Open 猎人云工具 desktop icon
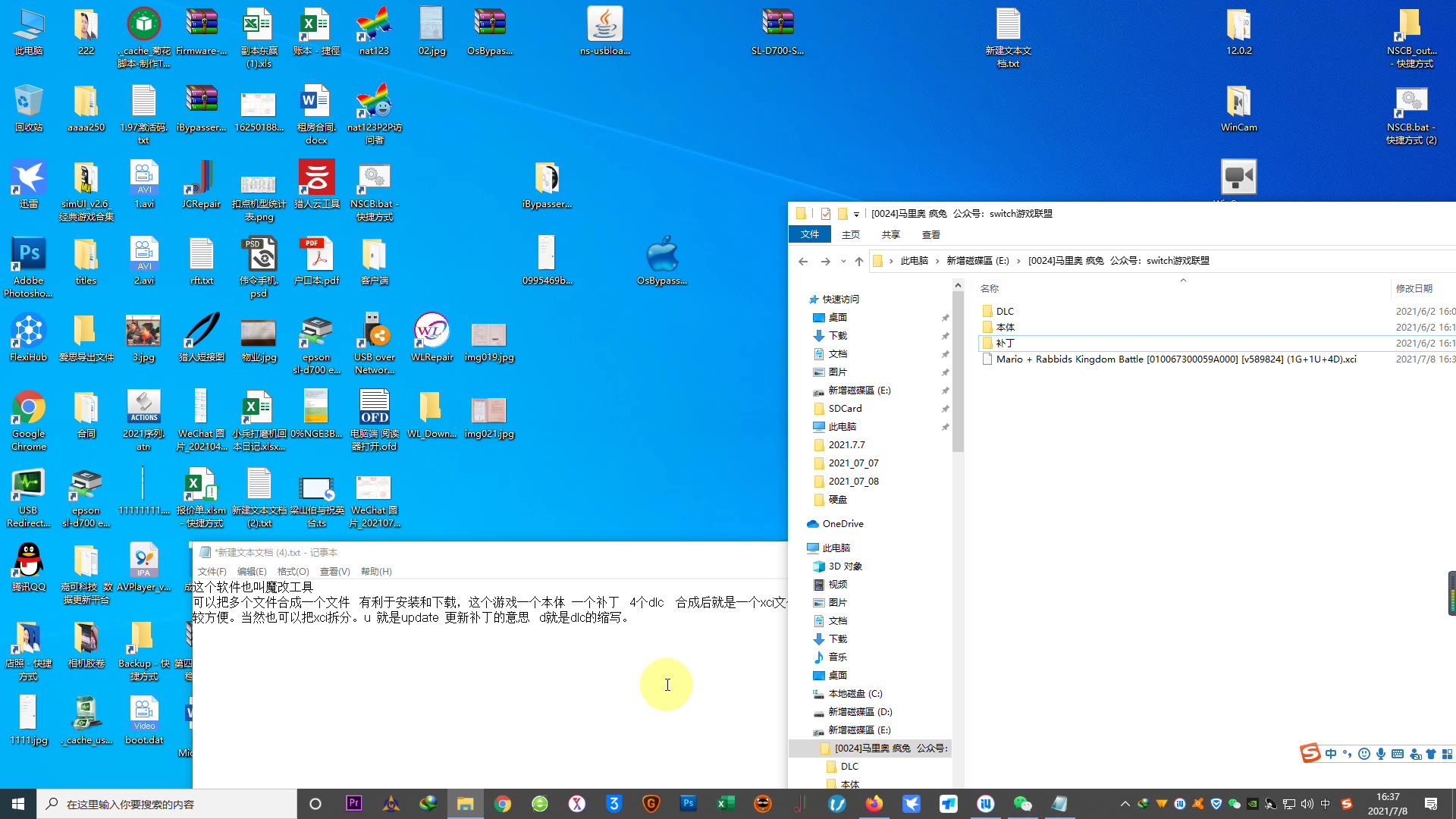Screen dimensions: 1456x819 317,184
